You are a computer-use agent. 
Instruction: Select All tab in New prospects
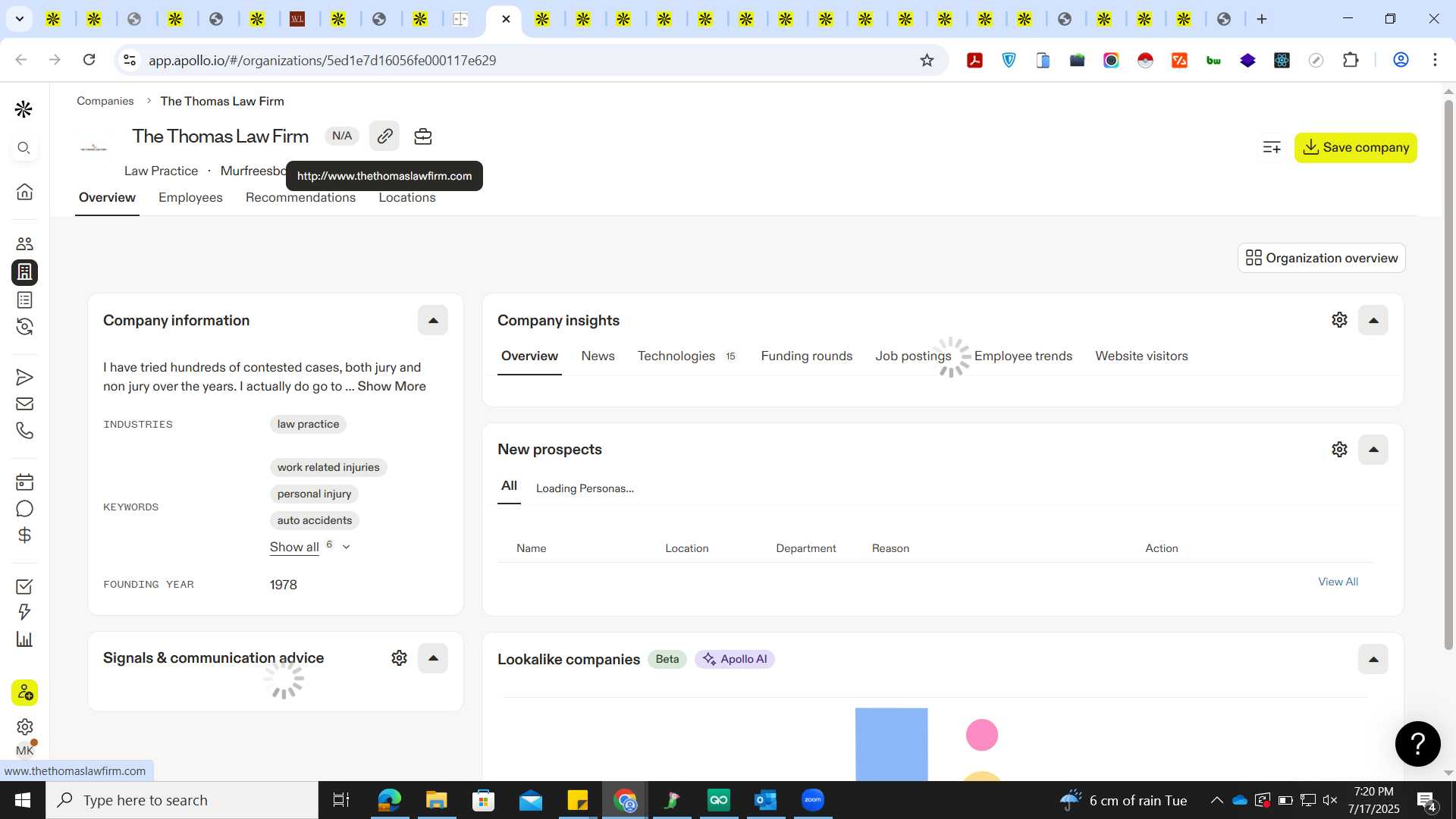point(509,485)
